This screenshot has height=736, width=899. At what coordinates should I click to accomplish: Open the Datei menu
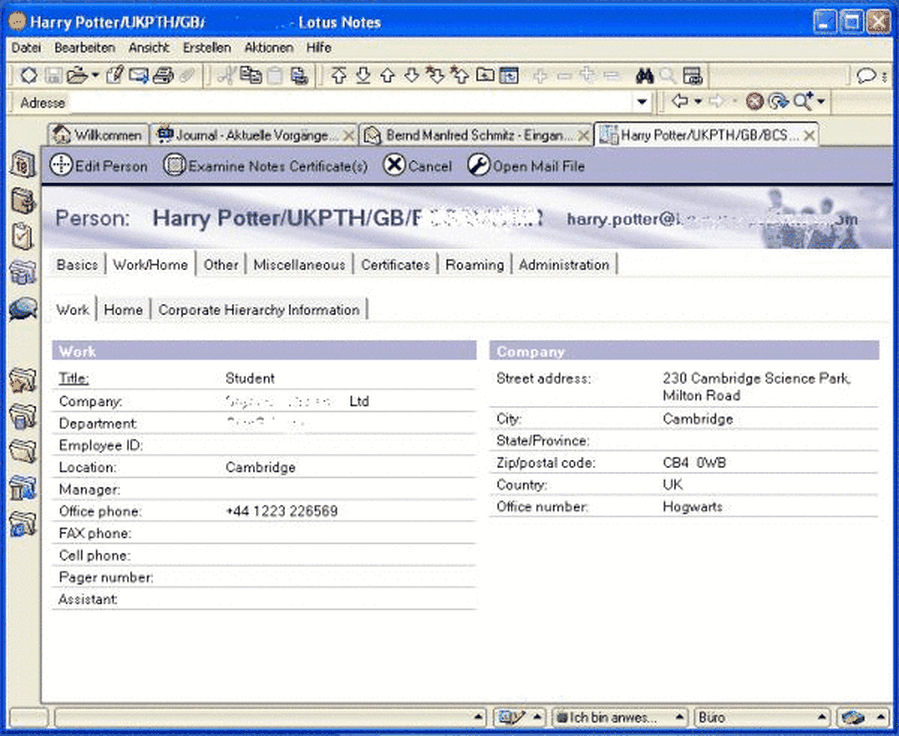pyautogui.click(x=26, y=48)
